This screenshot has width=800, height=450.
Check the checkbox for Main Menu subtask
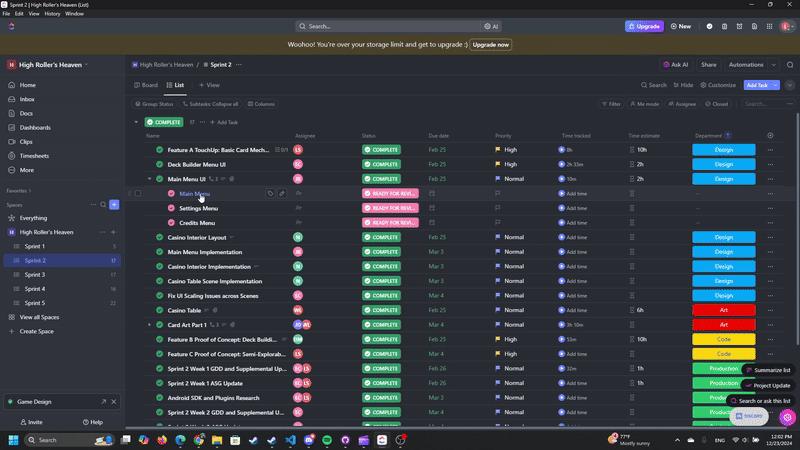coord(138,193)
